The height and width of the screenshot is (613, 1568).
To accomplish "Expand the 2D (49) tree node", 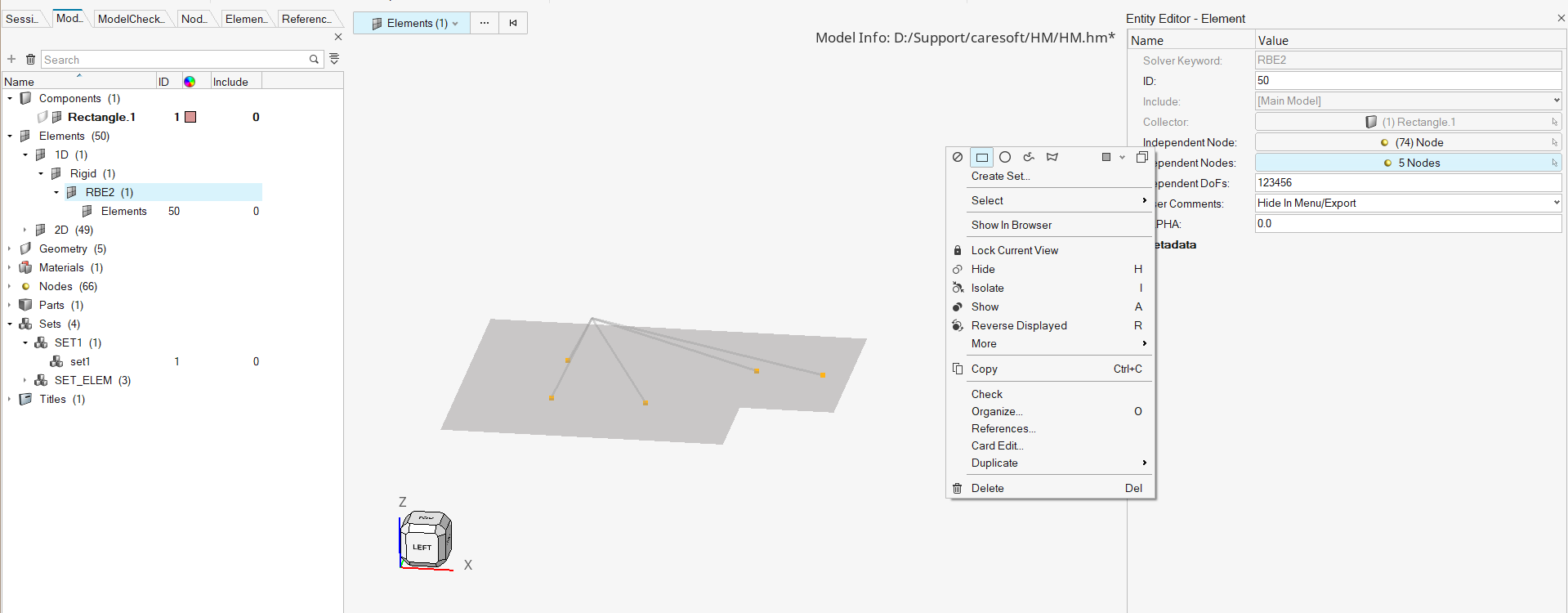I will [25, 230].
